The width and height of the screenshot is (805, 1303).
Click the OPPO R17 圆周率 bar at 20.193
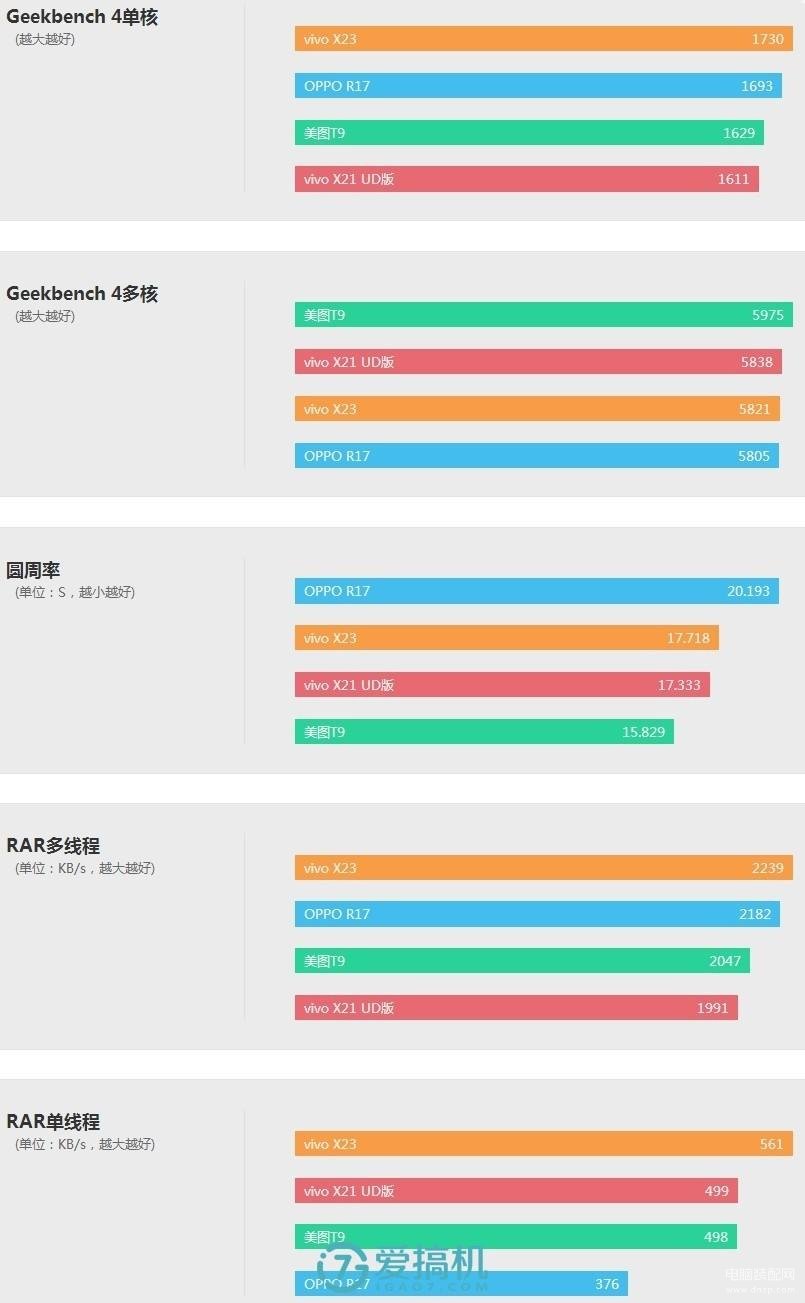(537, 591)
